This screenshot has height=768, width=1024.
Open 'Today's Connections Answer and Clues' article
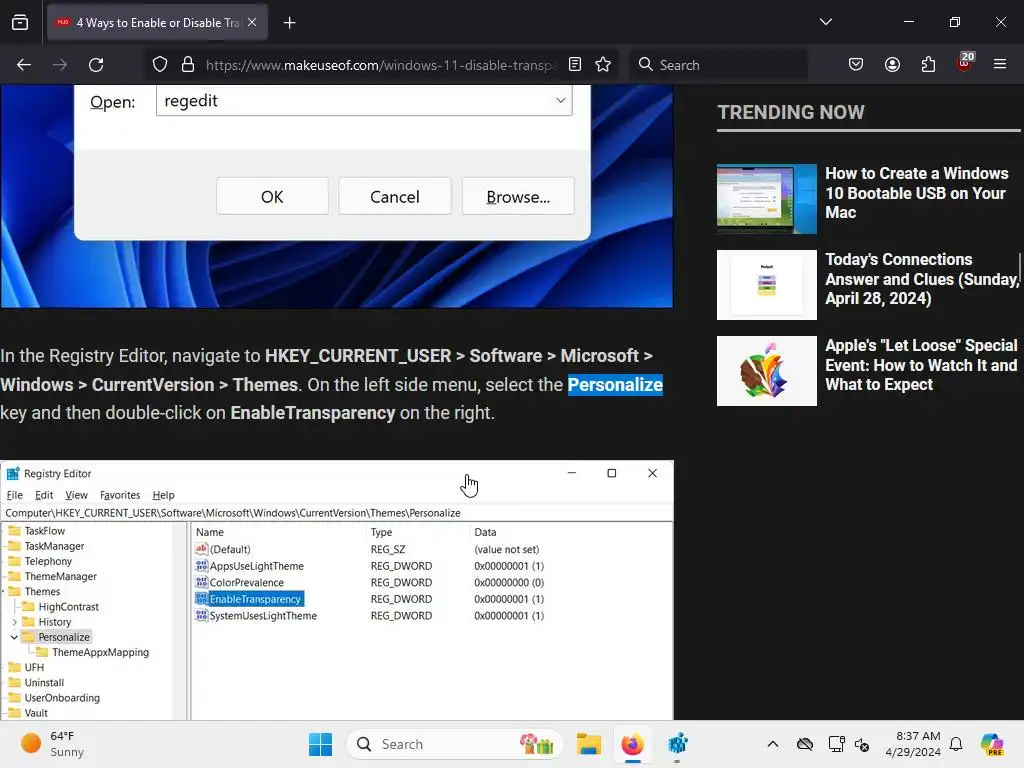[x=922, y=279]
